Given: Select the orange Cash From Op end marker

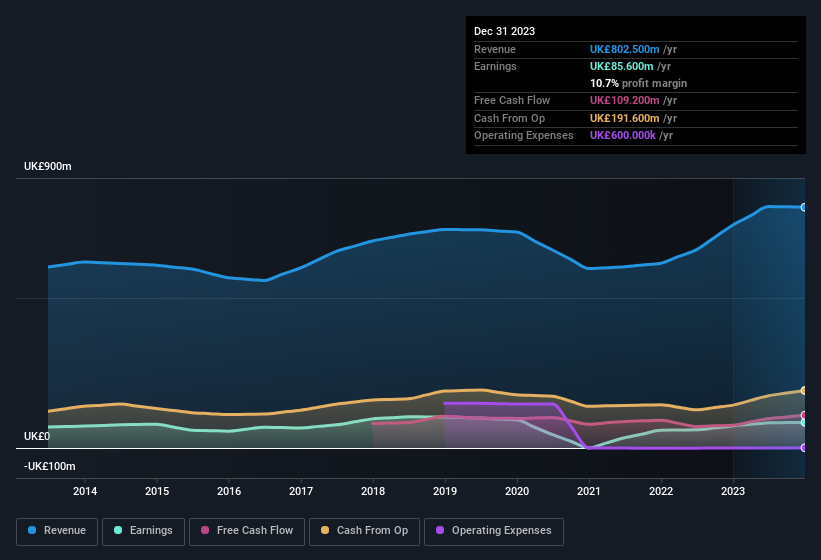Looking at the screenshot, I should [804, 390].
